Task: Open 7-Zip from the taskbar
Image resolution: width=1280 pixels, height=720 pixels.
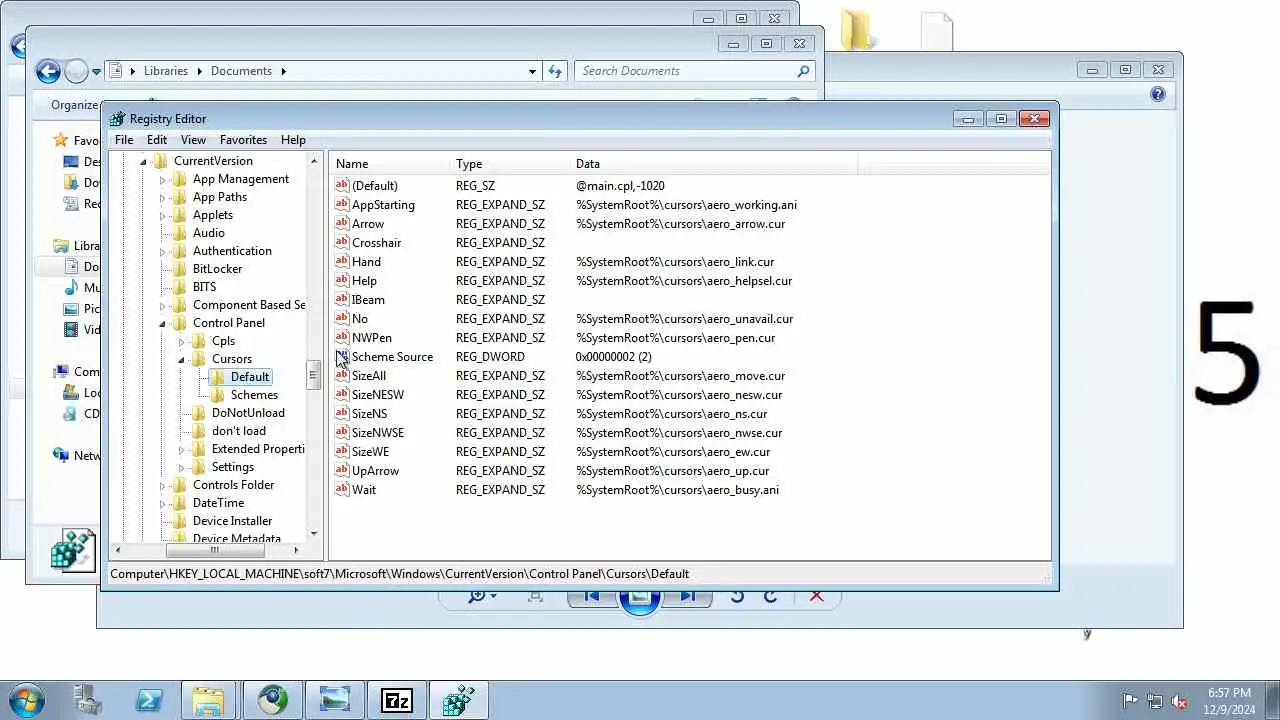Action: click(x=396, y=701)
